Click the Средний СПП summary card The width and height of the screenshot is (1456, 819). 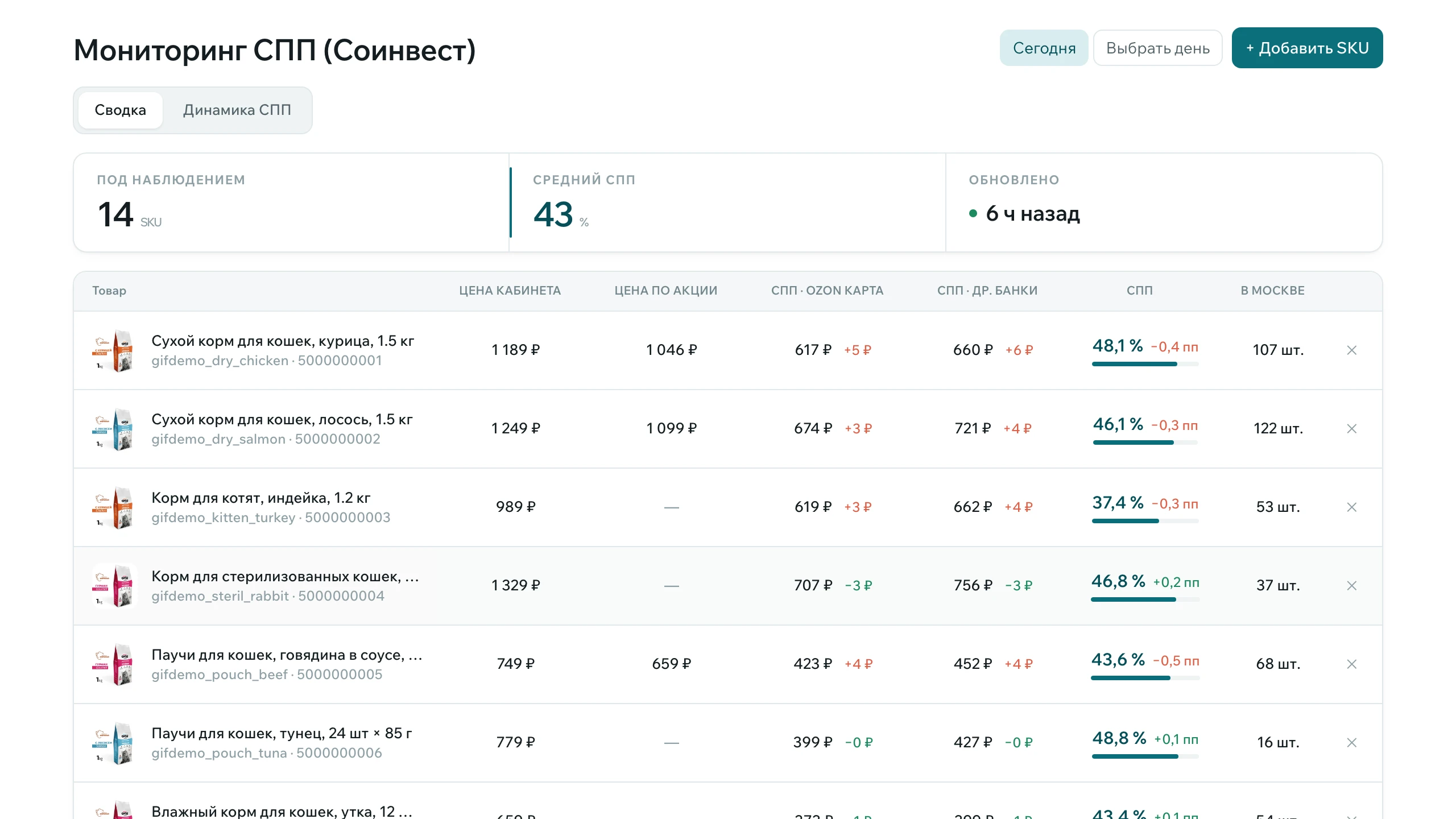[727, 202]
